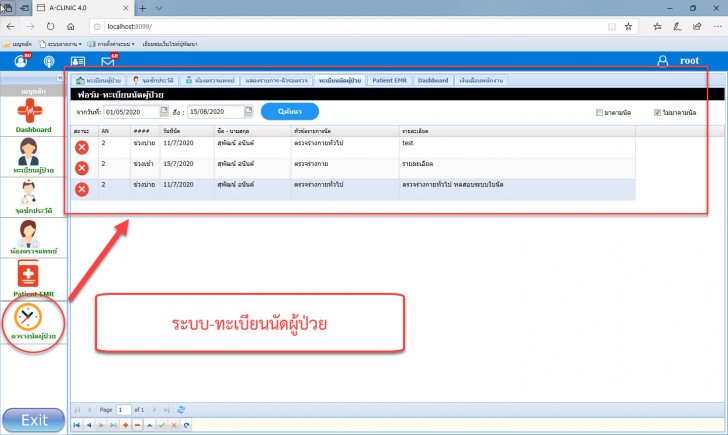Switch to the tab with the nurse icon
The height and width of the screenshot is (435, 728).
(153, 80)
